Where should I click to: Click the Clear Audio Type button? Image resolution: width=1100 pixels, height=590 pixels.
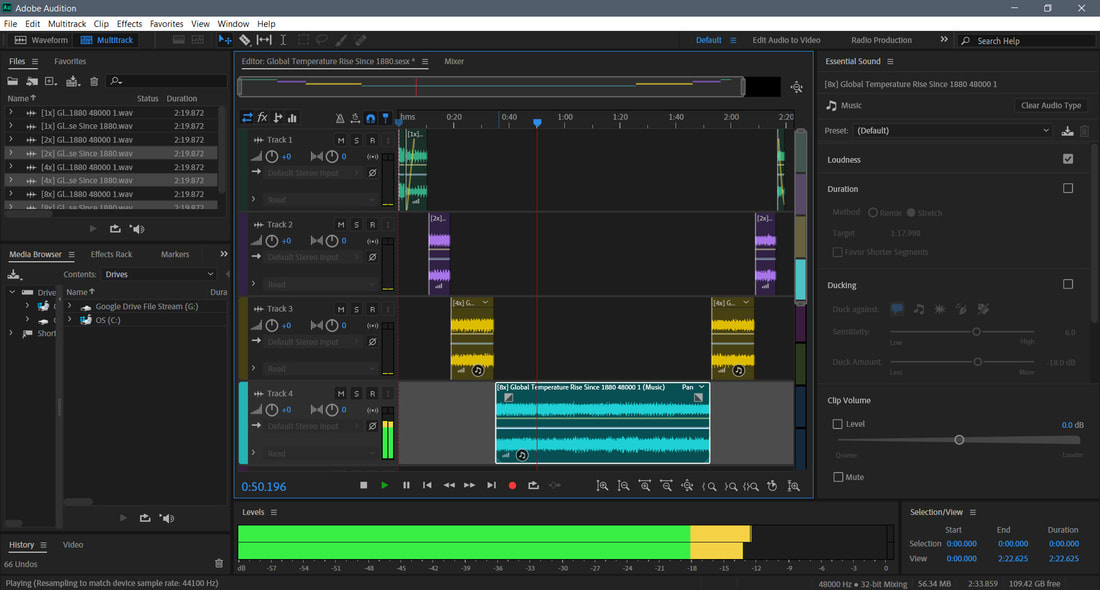(x=1051, y=105)
